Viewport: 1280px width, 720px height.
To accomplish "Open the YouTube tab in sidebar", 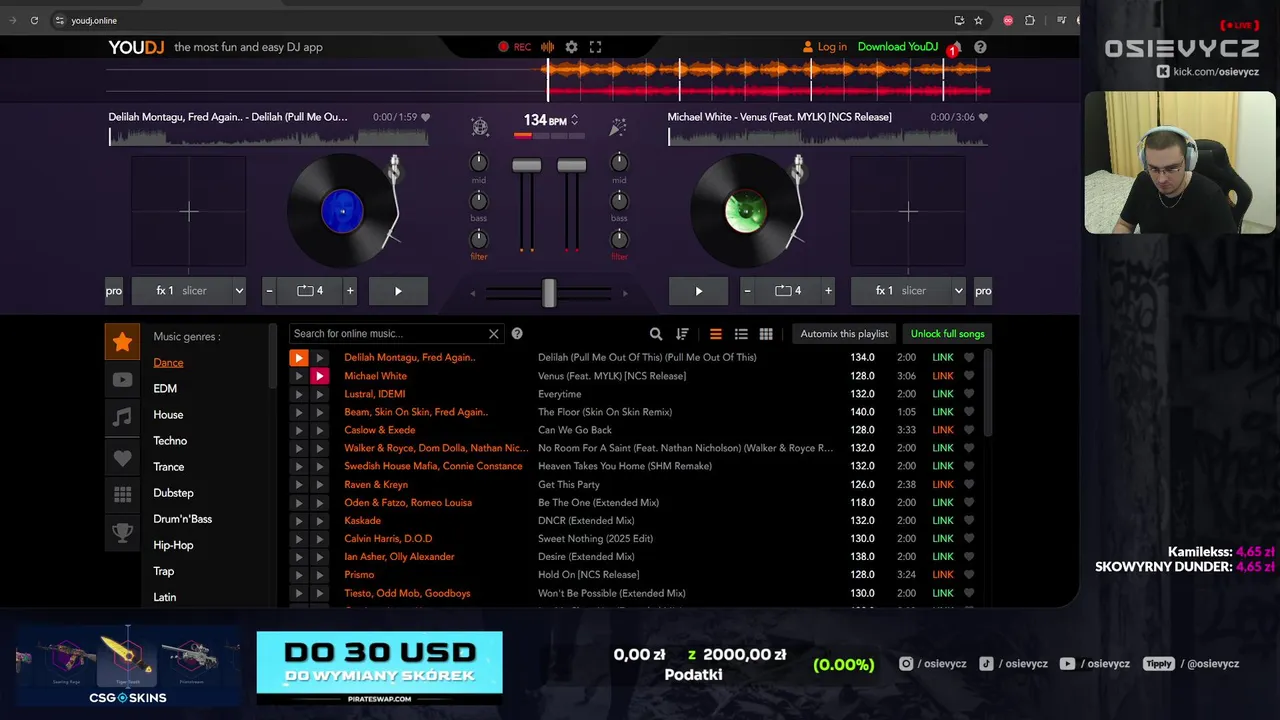I will 122,380.
